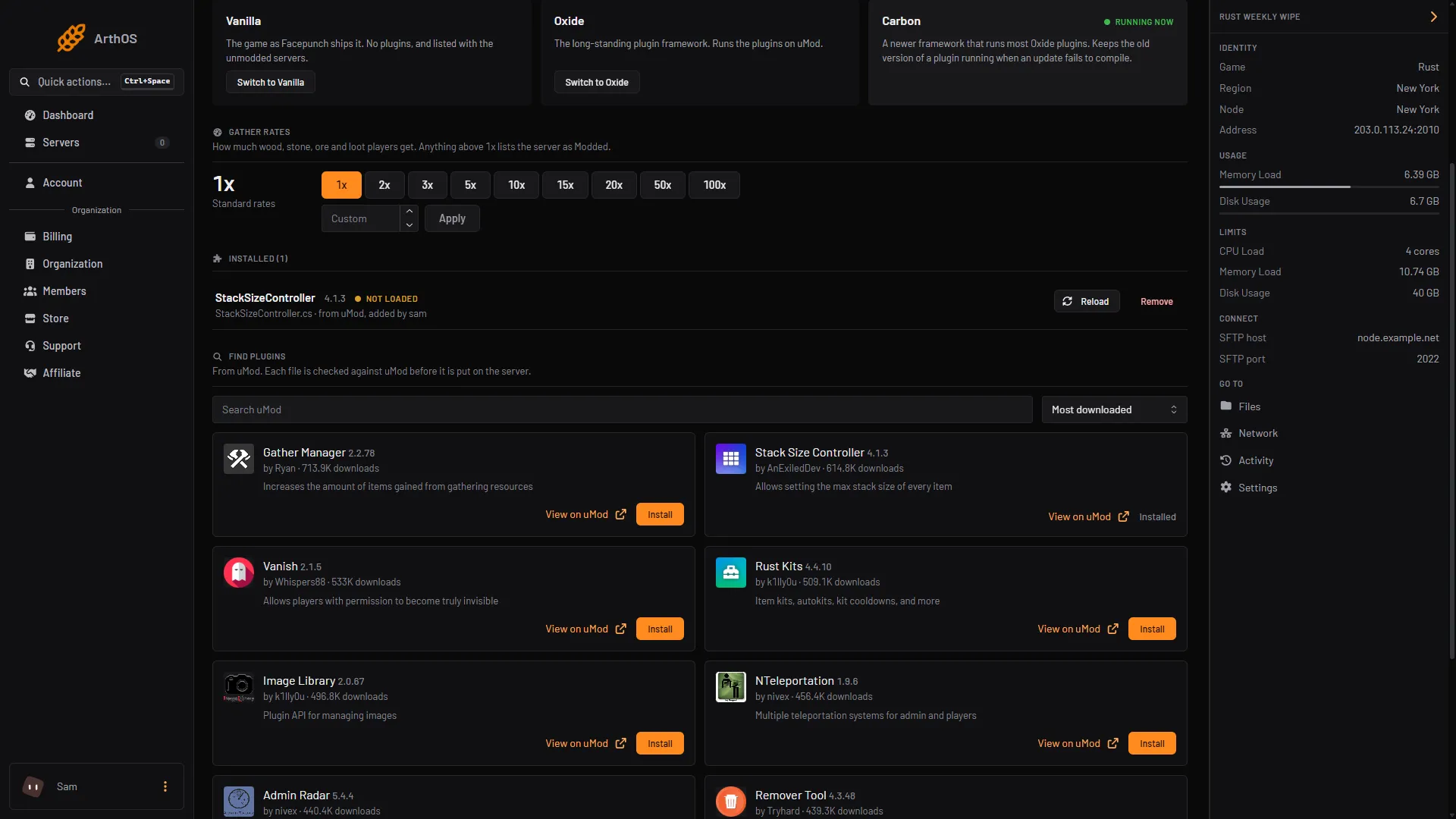1456x819 pixels.
Task: Open the Quick actions search box
Action: click(96, 82)
